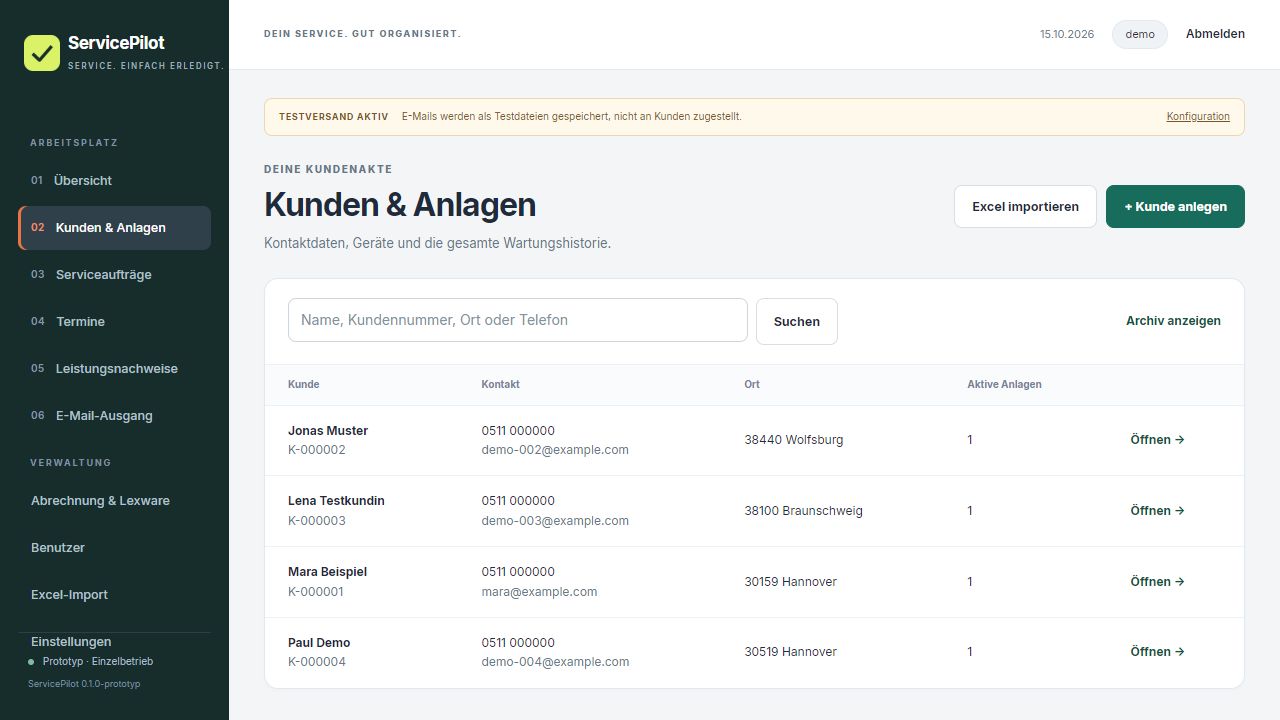Open the Jonas Muster customer record
The width and height of the screenshot is (1280, 720).
[x=1157, y=440]
